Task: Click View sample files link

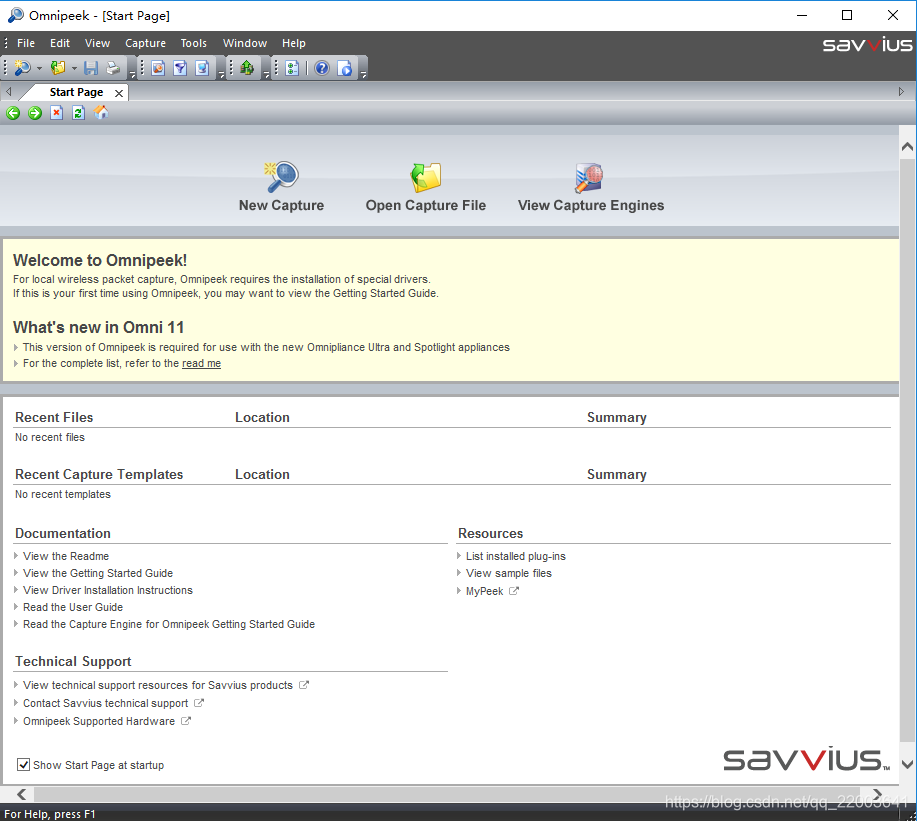Action: pyautogui.click(x=509, y=573)
